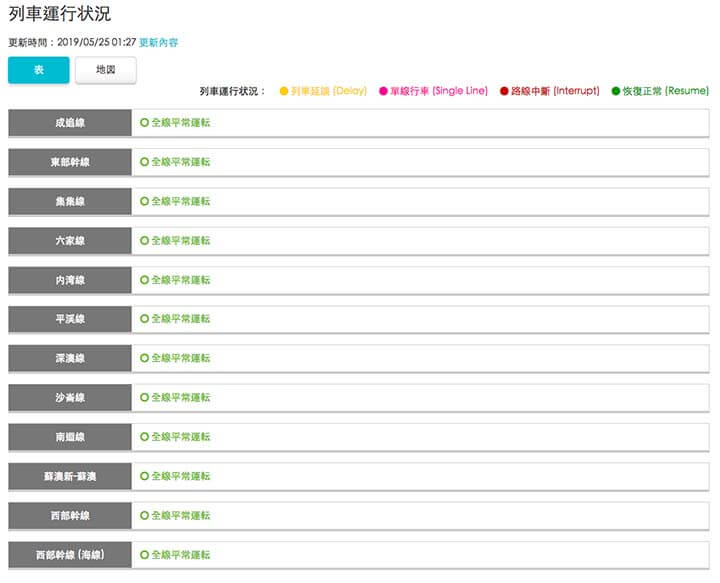Select the 沙崙線 line header
This screenshot has width=720, height=583.
(70, 397)
